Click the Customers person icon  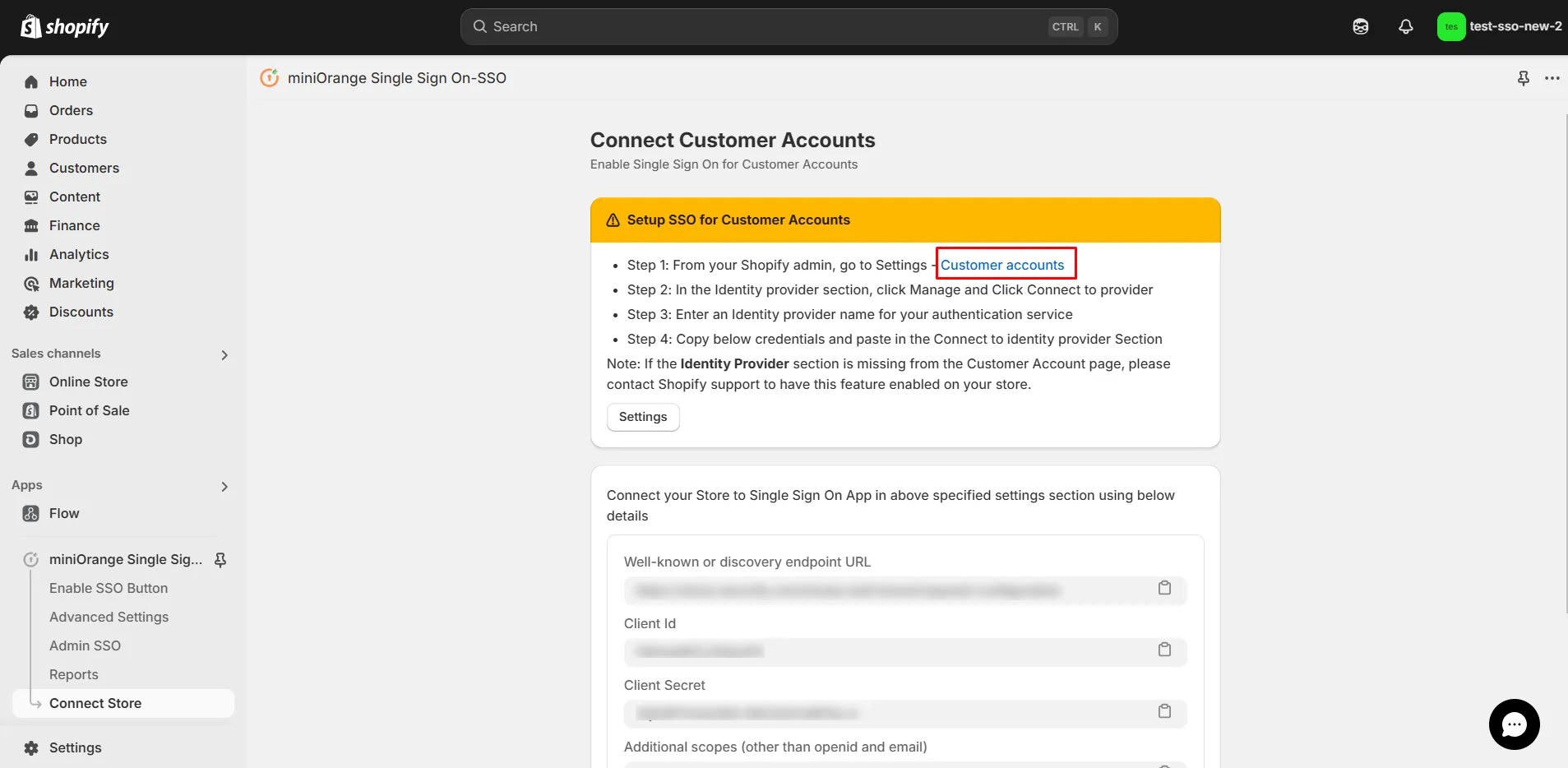click(x=31, y=168)
